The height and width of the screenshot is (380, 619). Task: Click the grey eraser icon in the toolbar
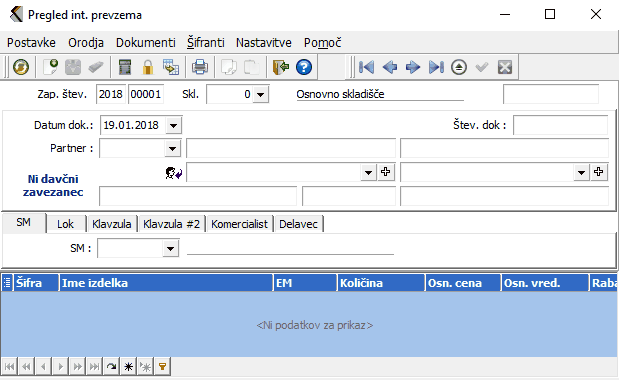pyautogui.click(x=96, y=67)
